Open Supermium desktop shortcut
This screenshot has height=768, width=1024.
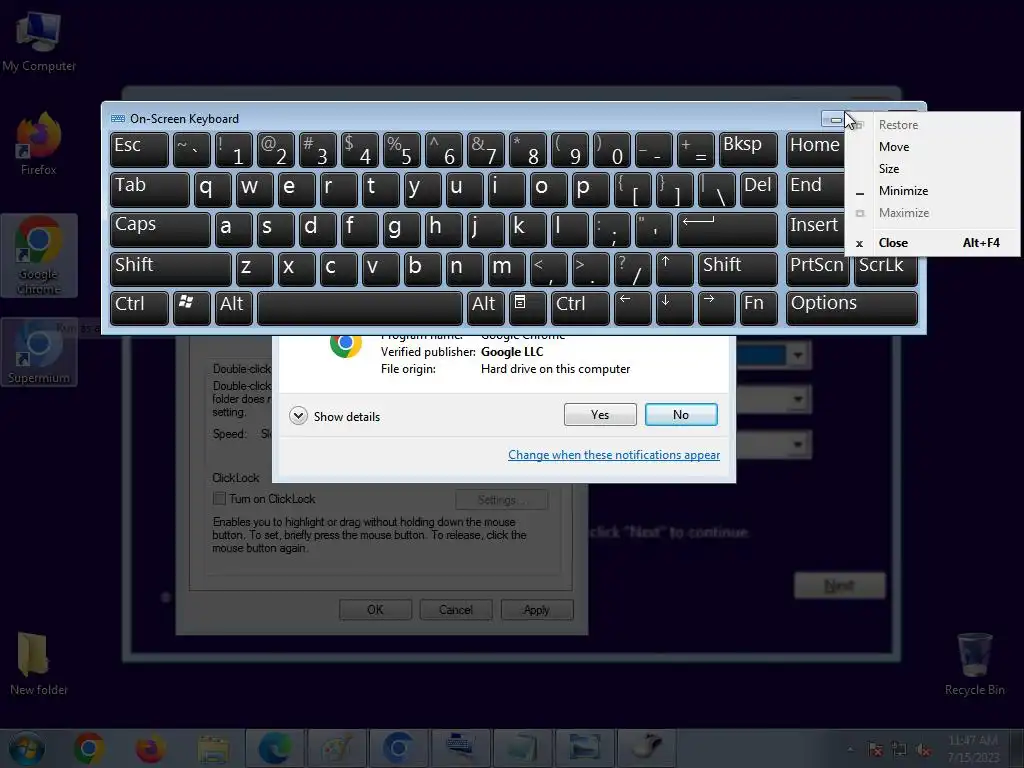click(39, 352)
